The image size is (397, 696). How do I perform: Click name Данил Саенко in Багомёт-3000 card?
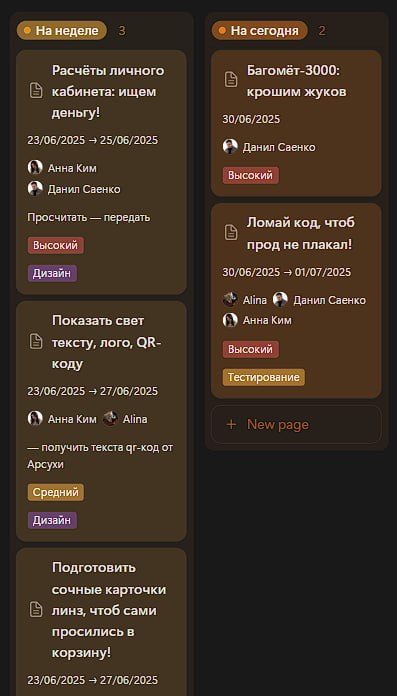[x=279, y=147]
